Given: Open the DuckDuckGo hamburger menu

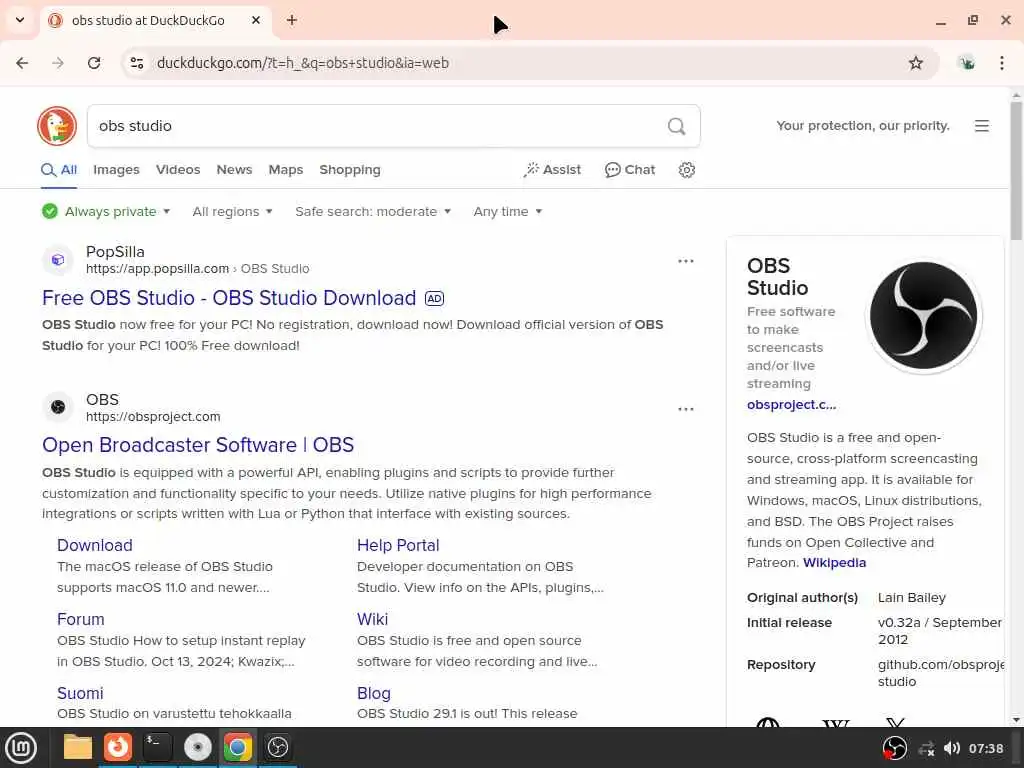Looking at the screenshot, I should pos(982,126).
